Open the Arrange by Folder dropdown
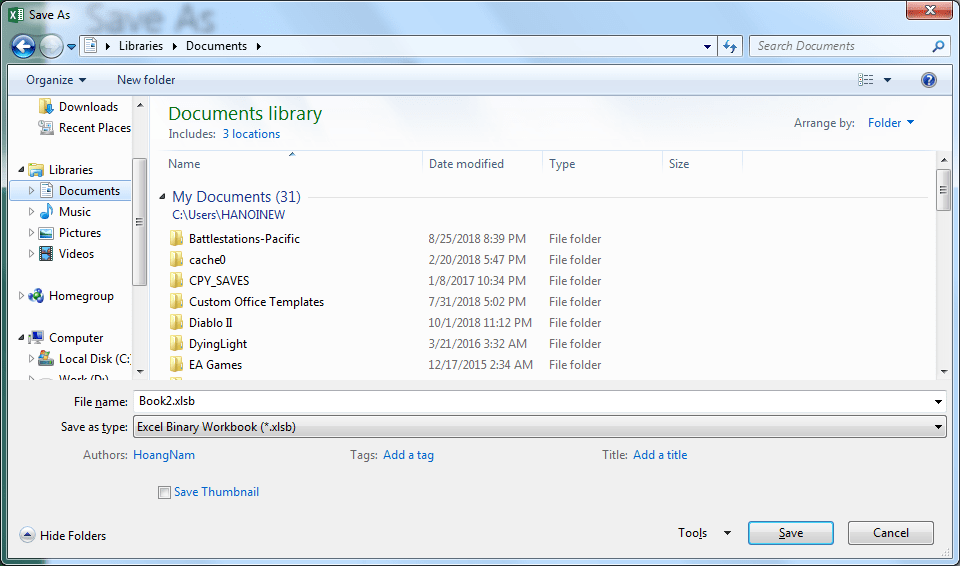Viewport: 960px width, 566px height. [x=891, y=123]
